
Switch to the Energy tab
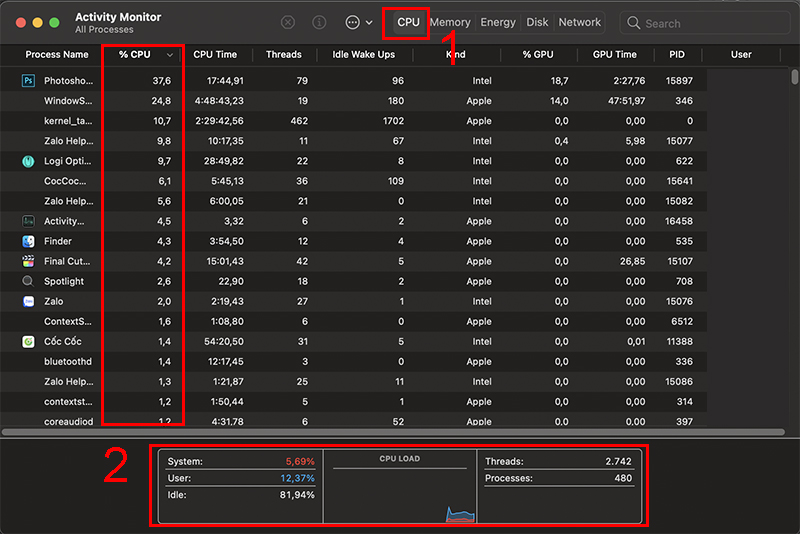(x=498, y=22)
